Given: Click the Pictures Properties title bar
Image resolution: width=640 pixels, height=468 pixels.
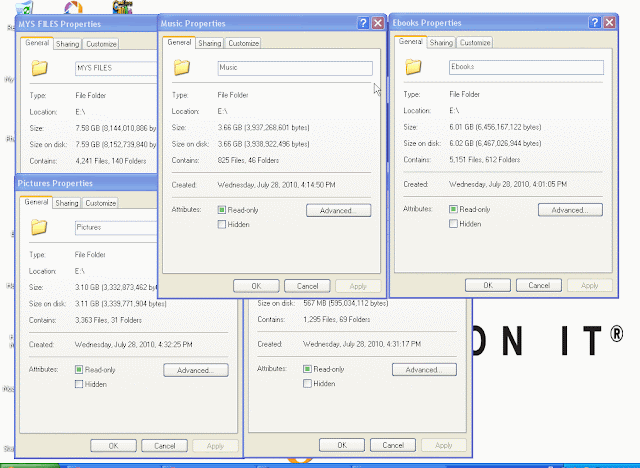Looking at the screenshot, I should coord(87,183).
